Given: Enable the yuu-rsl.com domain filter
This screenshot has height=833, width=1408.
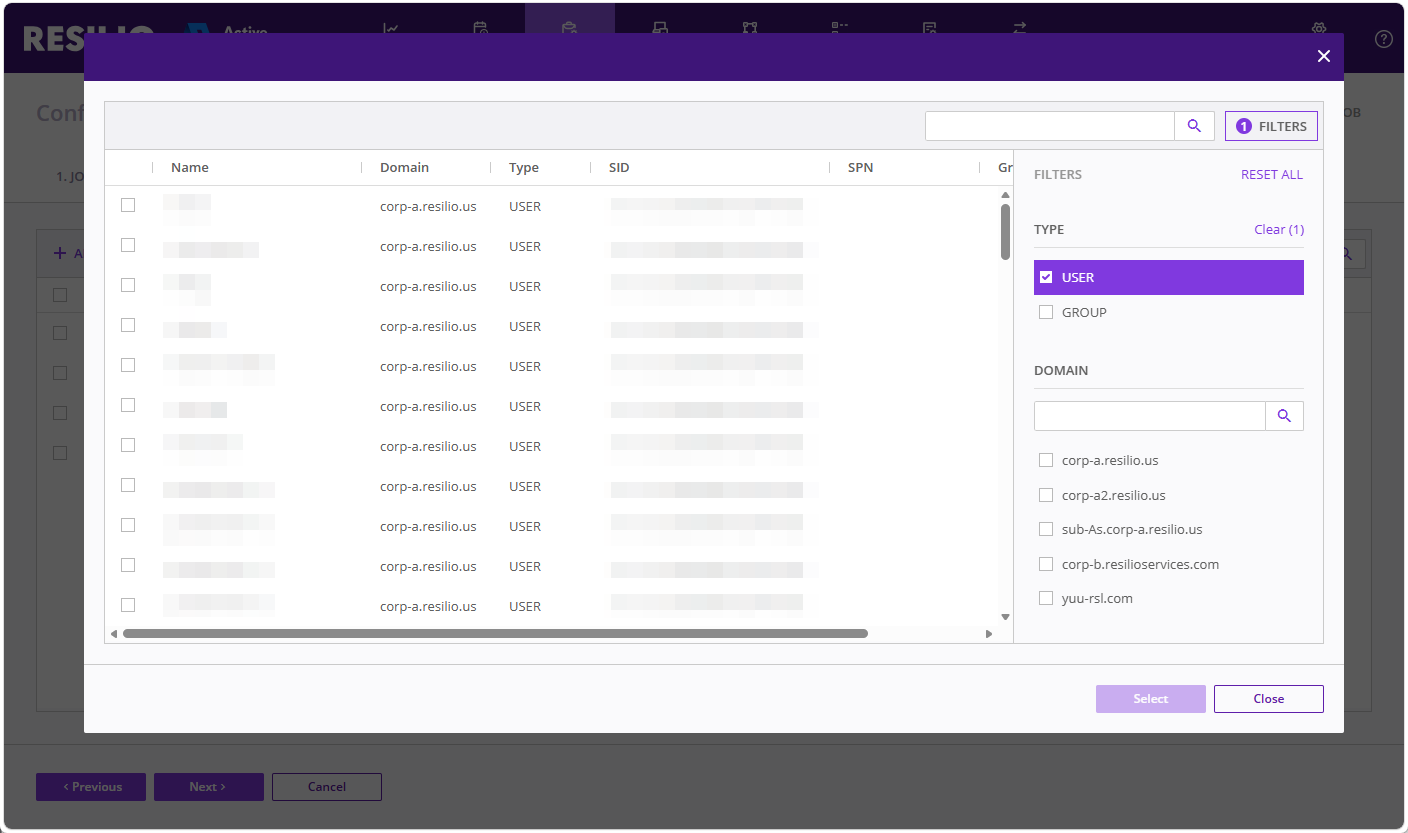Looking at the screenshot, I should (x=1046, y=598).
